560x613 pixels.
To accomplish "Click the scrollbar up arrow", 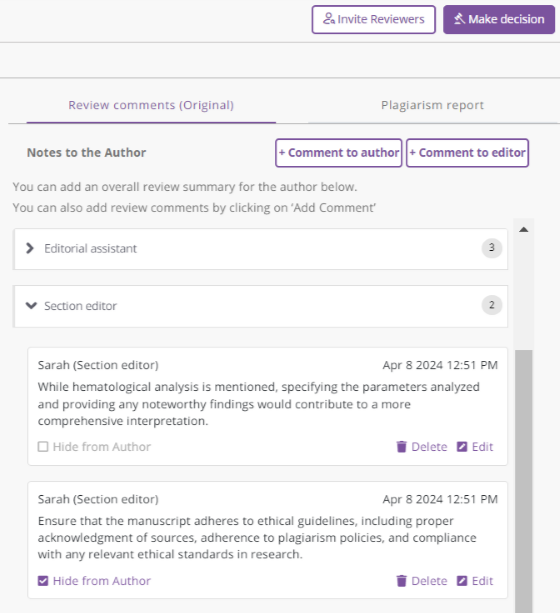I will point(524,229).
